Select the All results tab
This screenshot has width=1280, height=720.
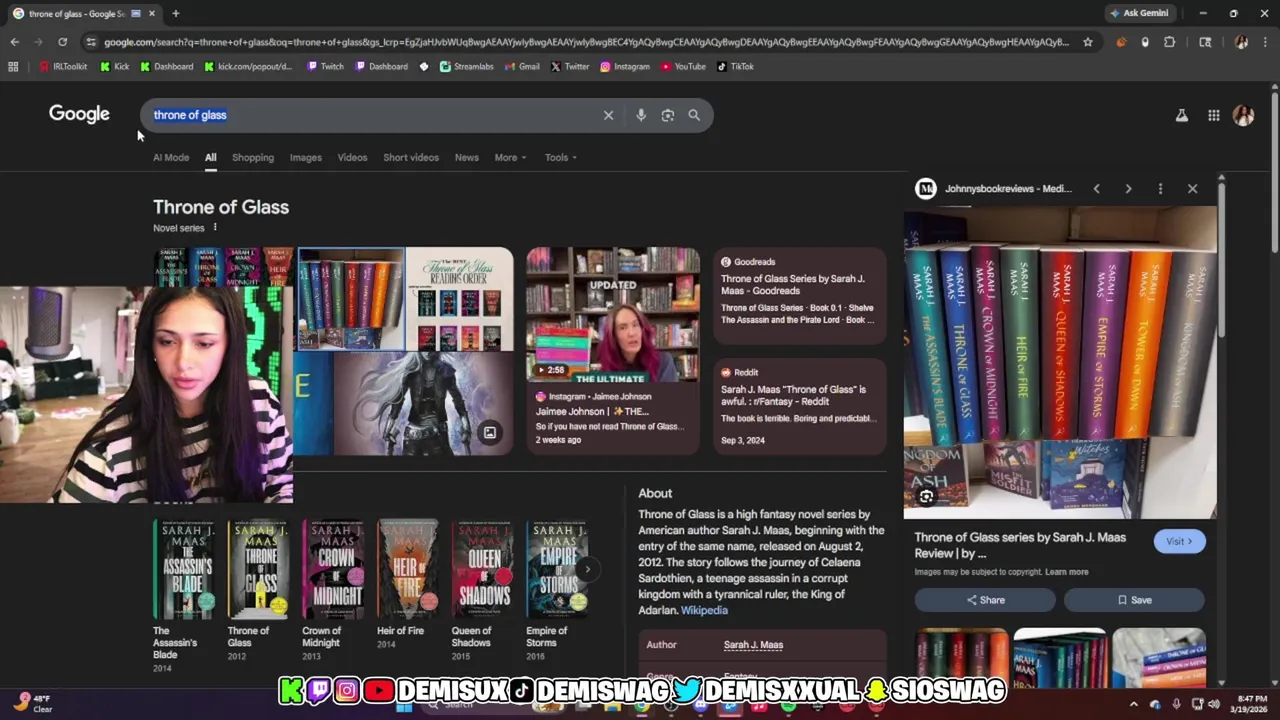click(x=211, y=157)
